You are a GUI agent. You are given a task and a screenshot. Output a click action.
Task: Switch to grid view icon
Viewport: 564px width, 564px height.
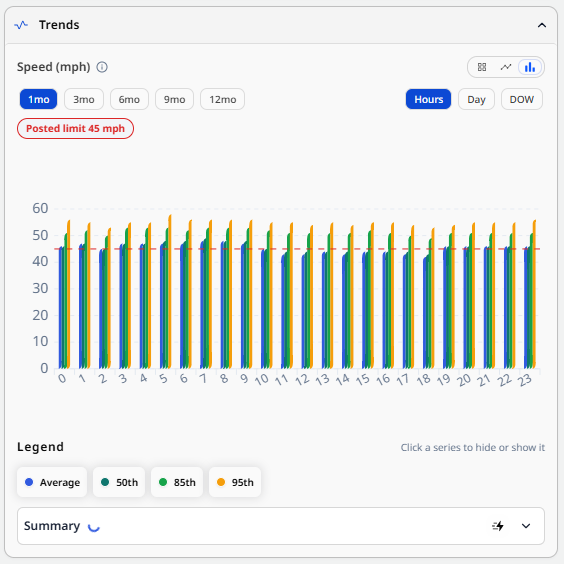pos(482,67)
